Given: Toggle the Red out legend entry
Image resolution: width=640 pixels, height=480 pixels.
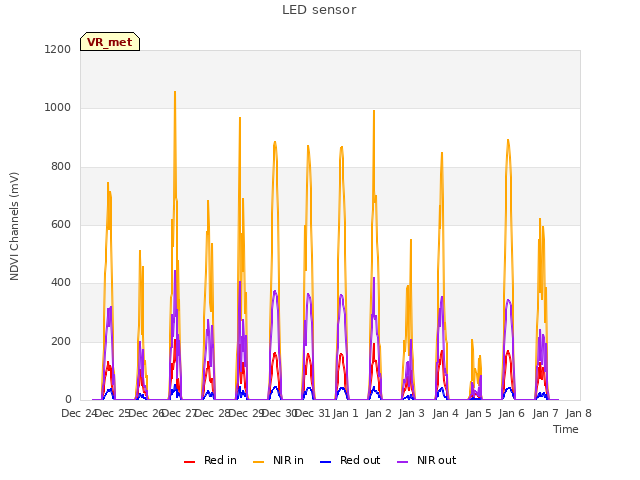Looking at the screenshot, I should point(350,460).
